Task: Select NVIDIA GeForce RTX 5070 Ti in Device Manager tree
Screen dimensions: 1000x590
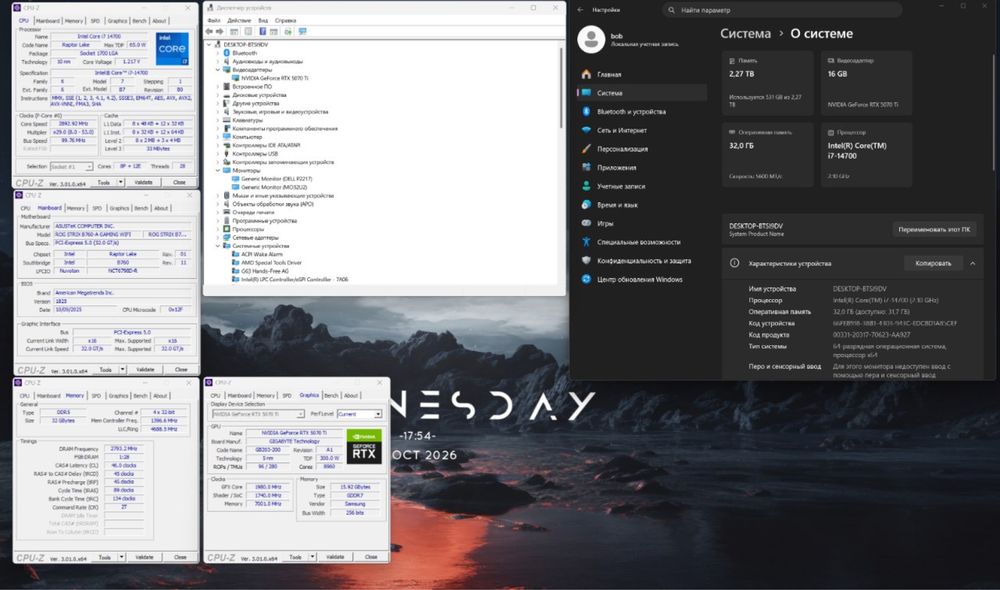Action: pos(274,78)
